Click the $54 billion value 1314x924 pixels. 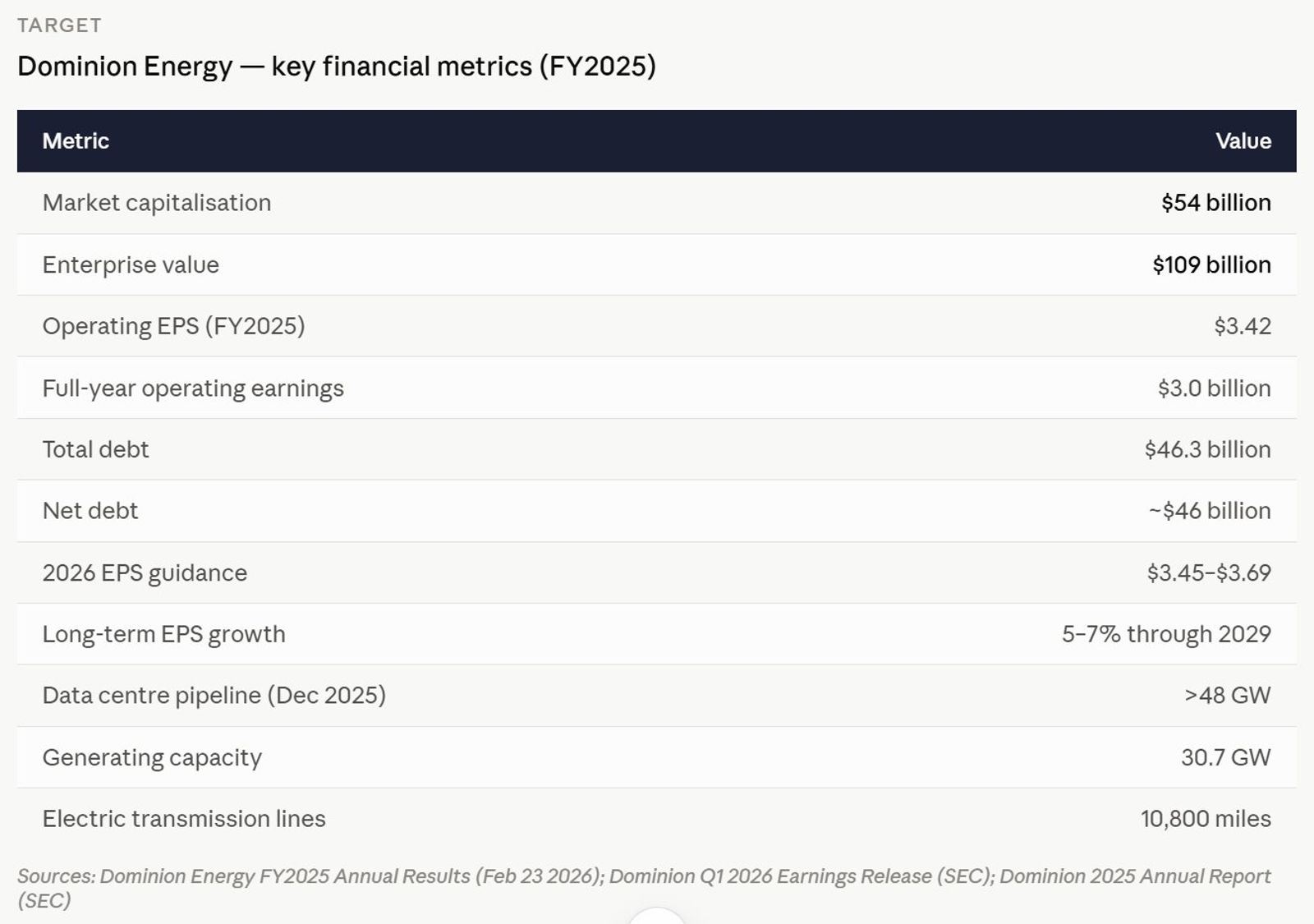[1216, 203]
